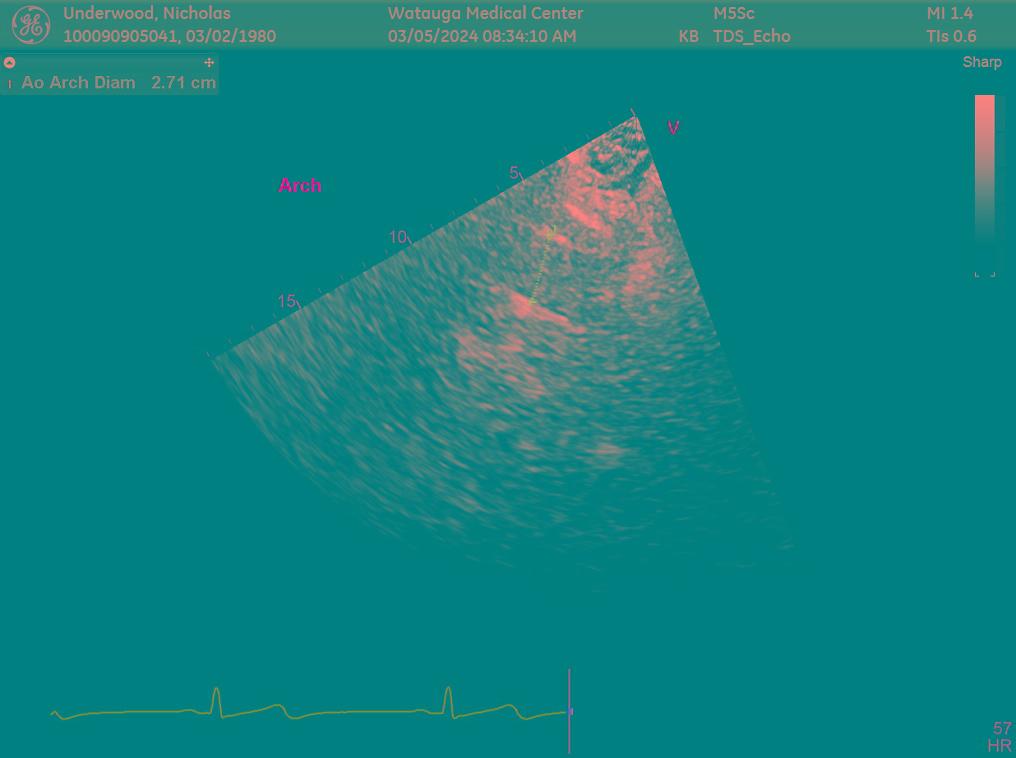Viewport: 1016px width, 758px height.
Task: Click the TDS_Echo preset label
Action: coord(751,37)
